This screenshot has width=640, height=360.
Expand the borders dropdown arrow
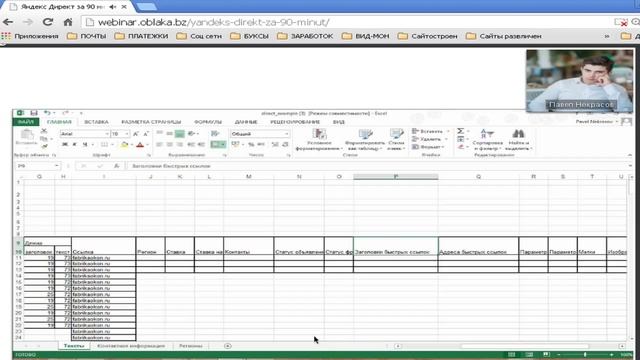(113, 144)
